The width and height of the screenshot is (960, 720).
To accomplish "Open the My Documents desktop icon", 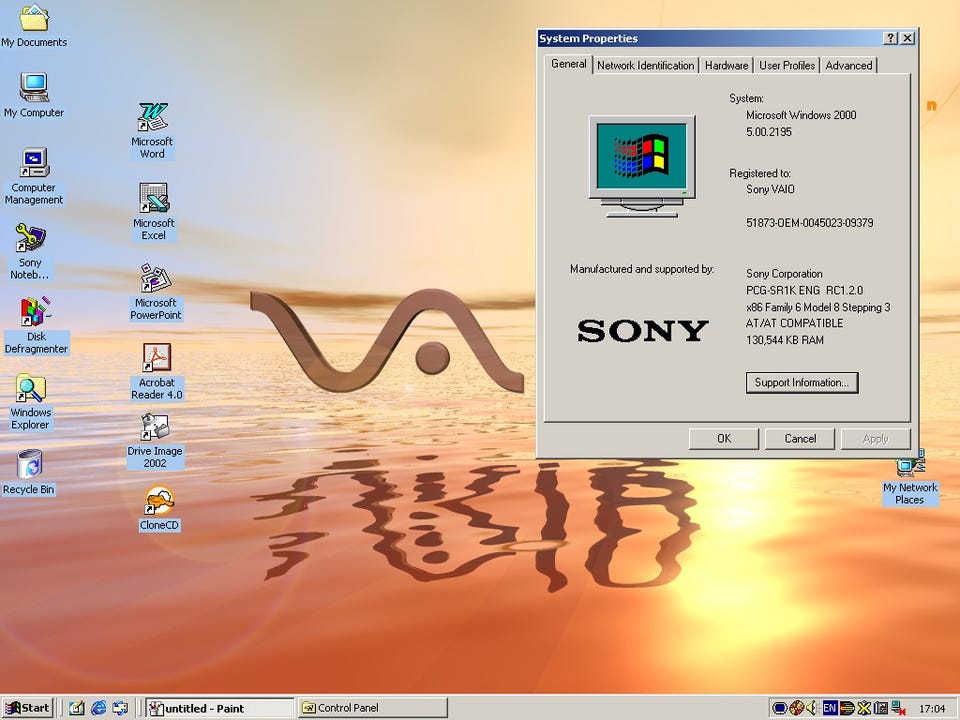I will [34, 24].
